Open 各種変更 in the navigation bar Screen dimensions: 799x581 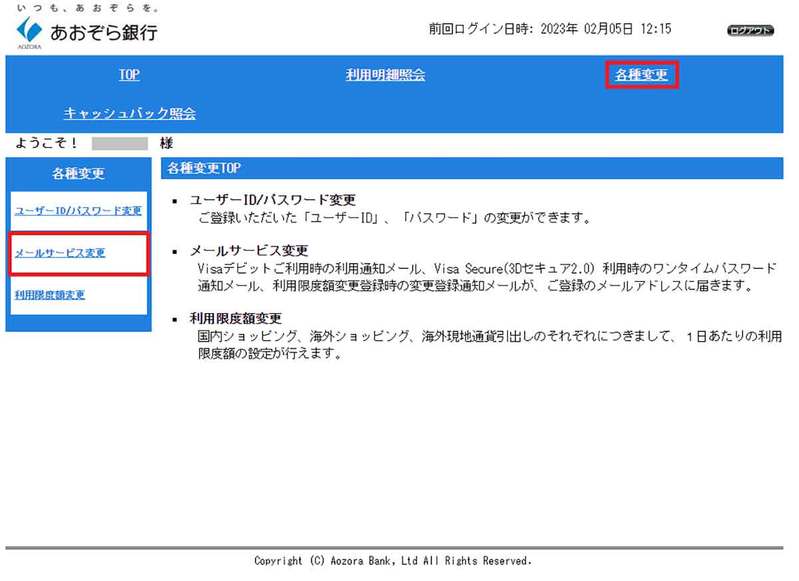(x=642, y=75)
